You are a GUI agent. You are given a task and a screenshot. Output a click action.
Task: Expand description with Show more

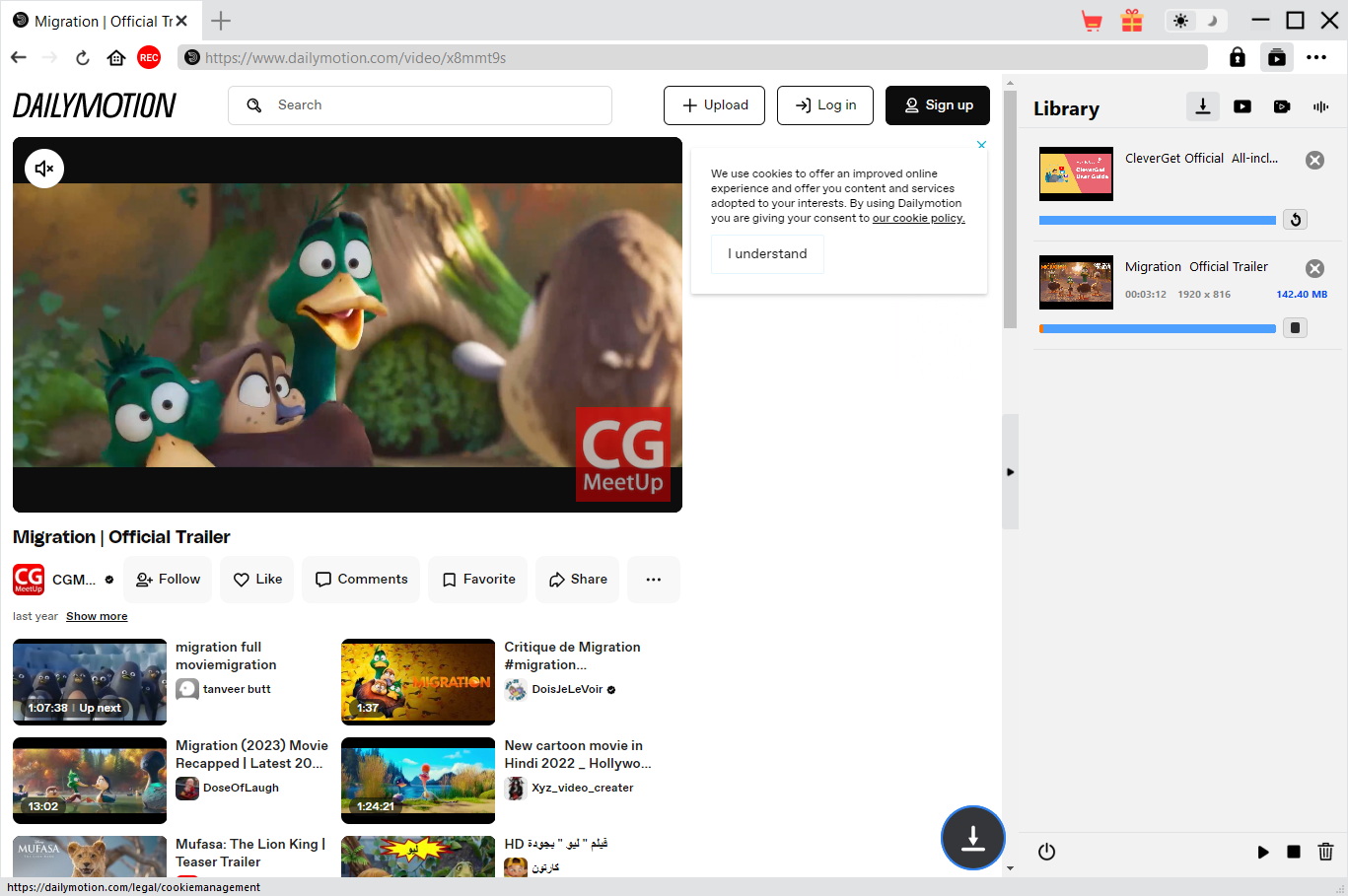coord(97,617)
